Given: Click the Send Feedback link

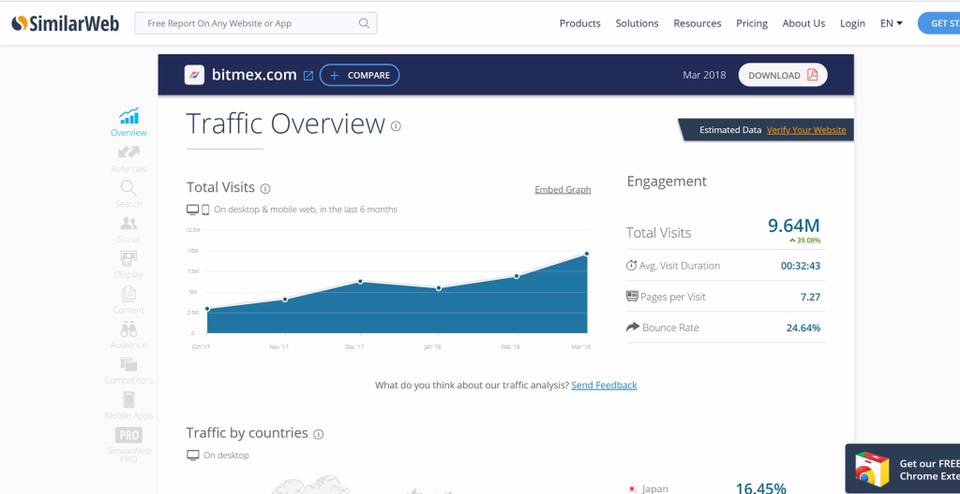Looking at the screenshot, I should pos(604,385).
